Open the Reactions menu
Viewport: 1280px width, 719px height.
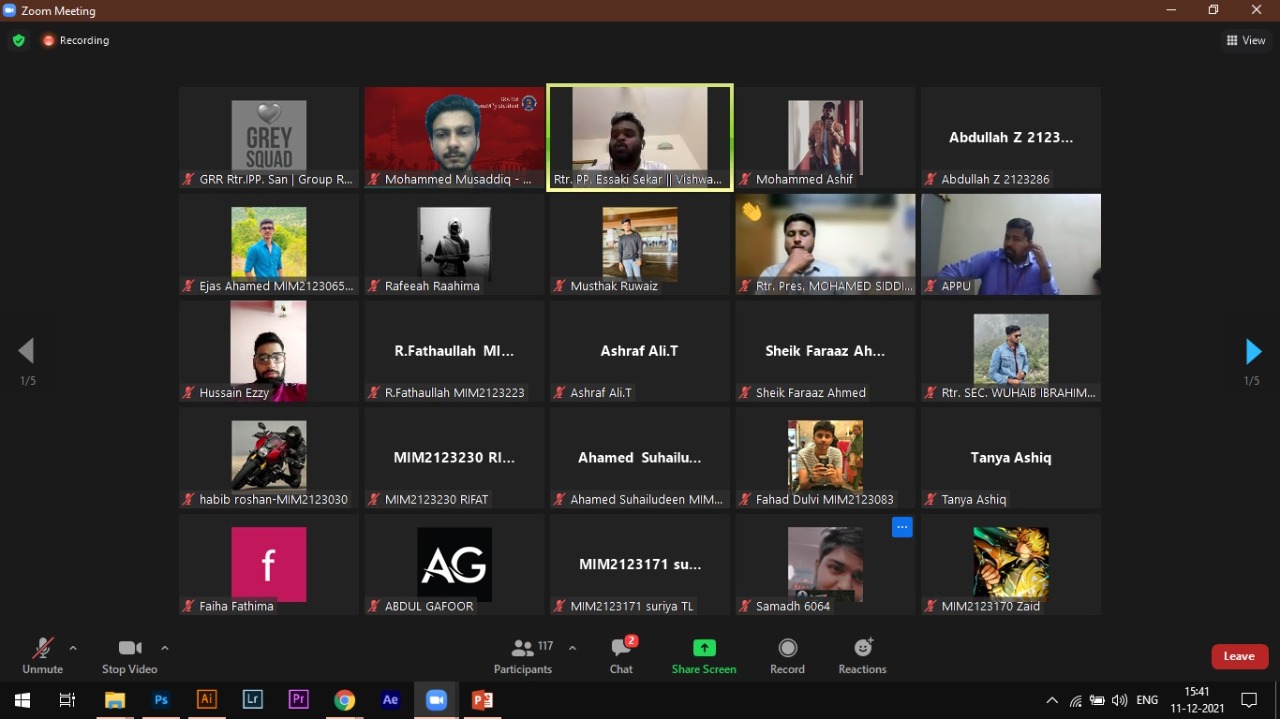pos(862,656)
